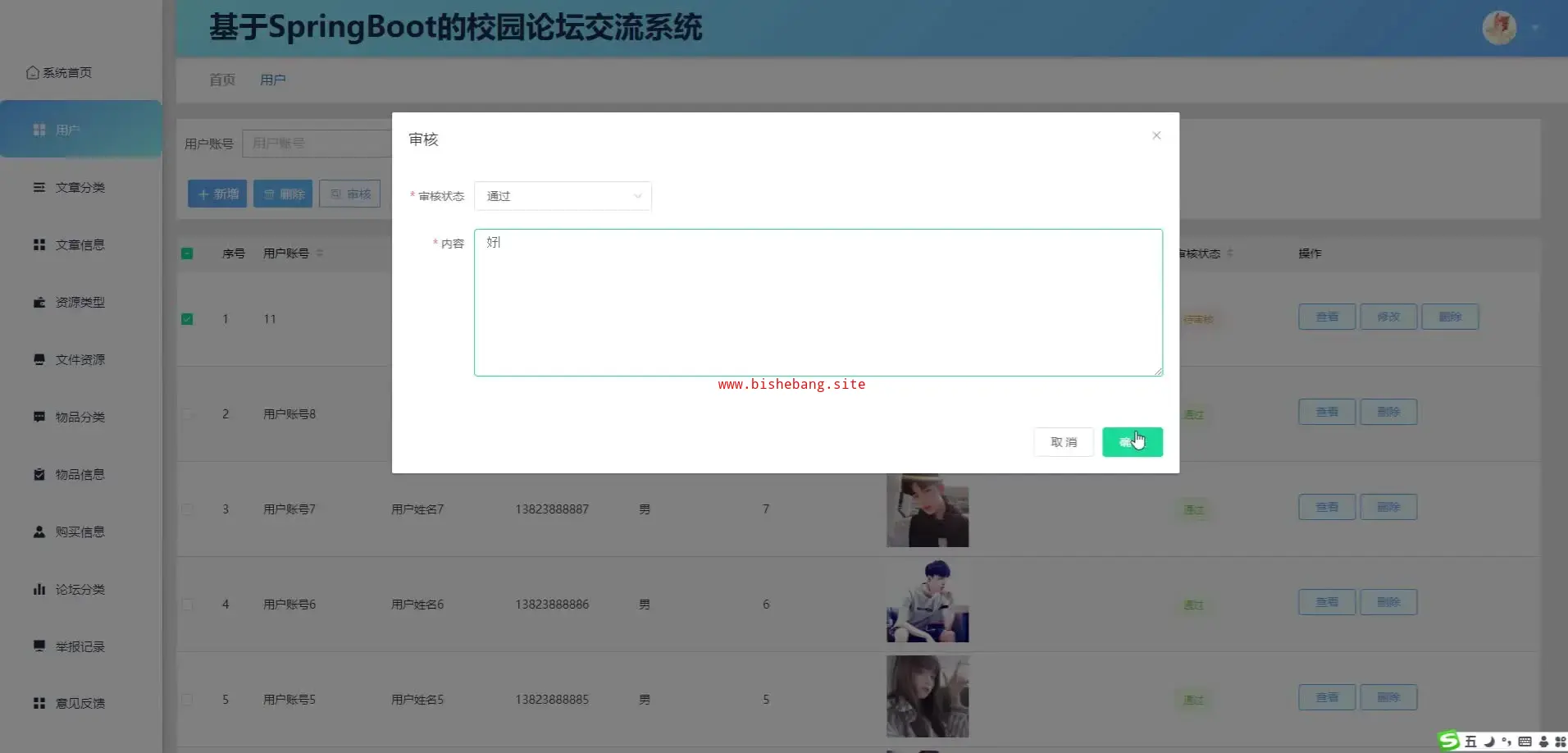
Task: Click the 取消 button in the dialog
Action: pos(1064,442)
